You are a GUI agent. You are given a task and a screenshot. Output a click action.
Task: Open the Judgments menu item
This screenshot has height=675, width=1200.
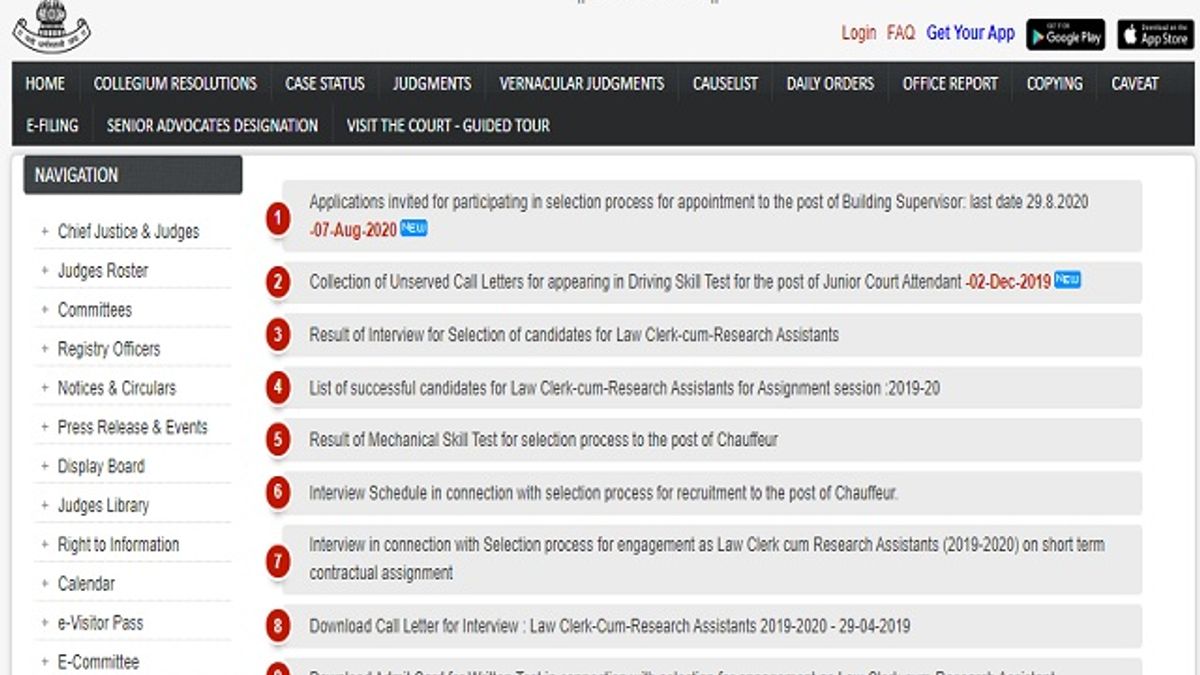tap(431, 84)
